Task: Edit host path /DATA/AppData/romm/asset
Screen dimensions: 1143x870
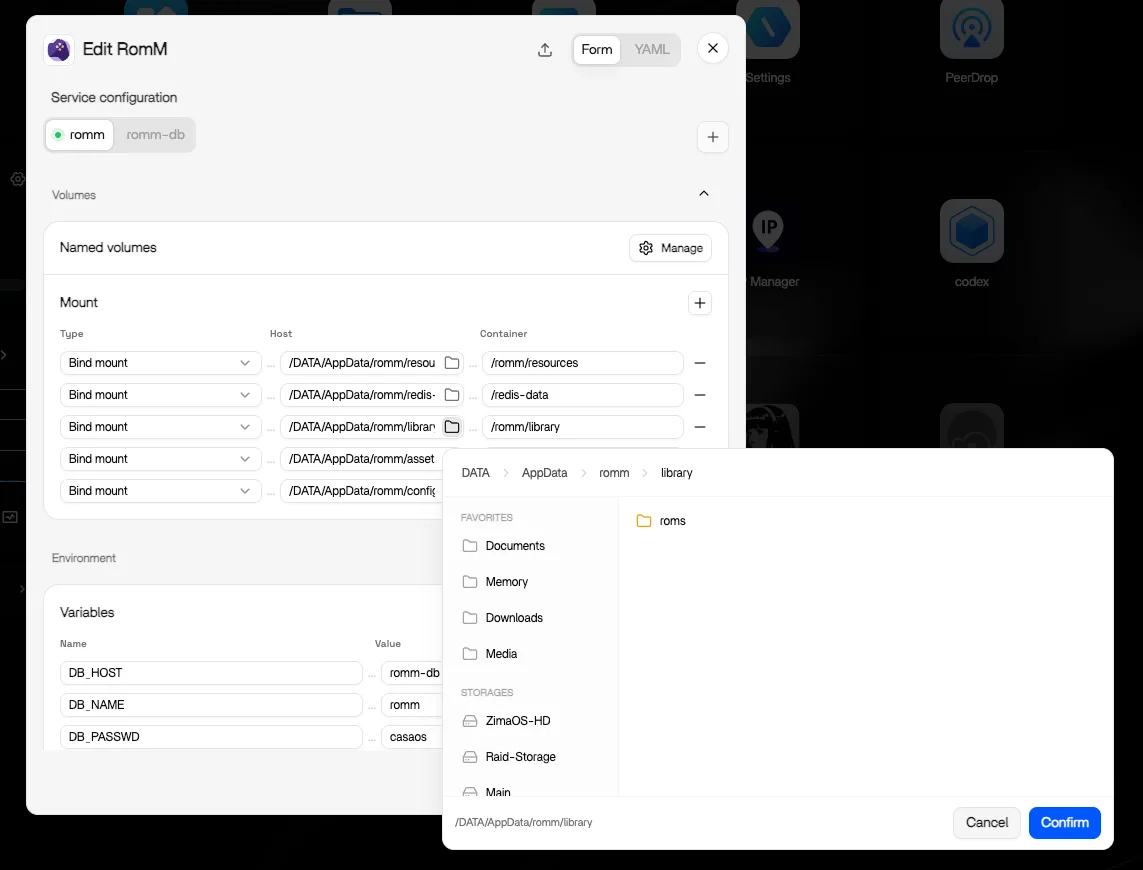Action: (362, 459)
